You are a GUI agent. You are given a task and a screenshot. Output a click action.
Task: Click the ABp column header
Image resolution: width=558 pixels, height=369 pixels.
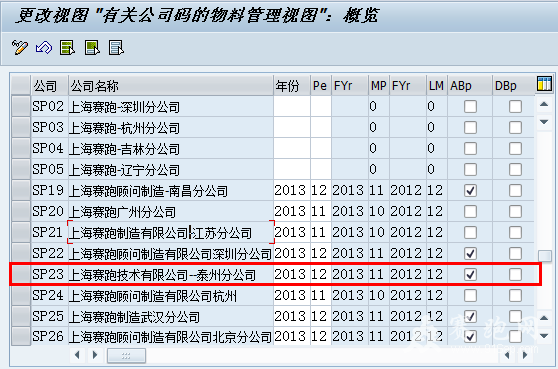(470, 85)
